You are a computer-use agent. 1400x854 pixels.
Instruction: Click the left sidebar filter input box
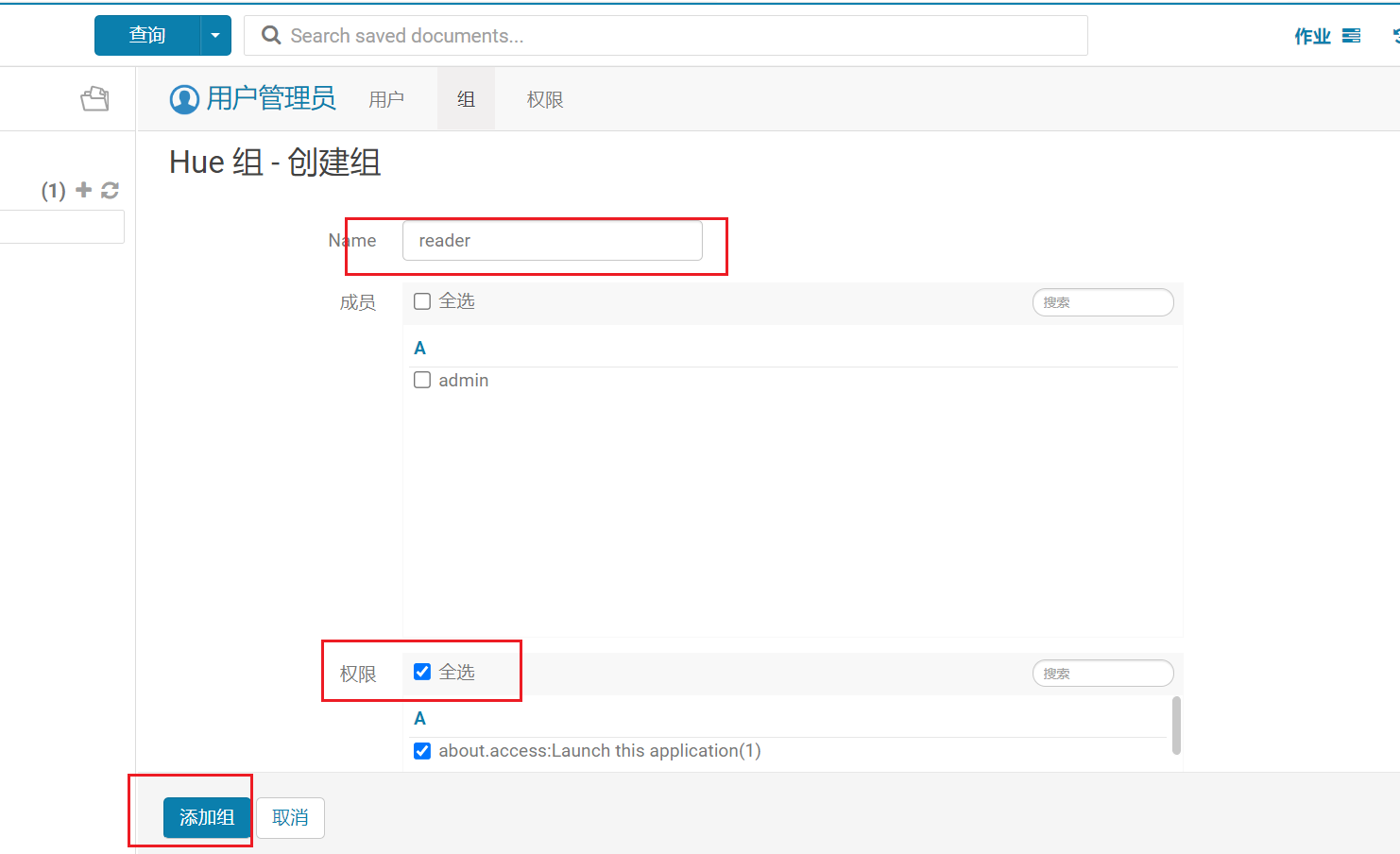coord(62,227)
